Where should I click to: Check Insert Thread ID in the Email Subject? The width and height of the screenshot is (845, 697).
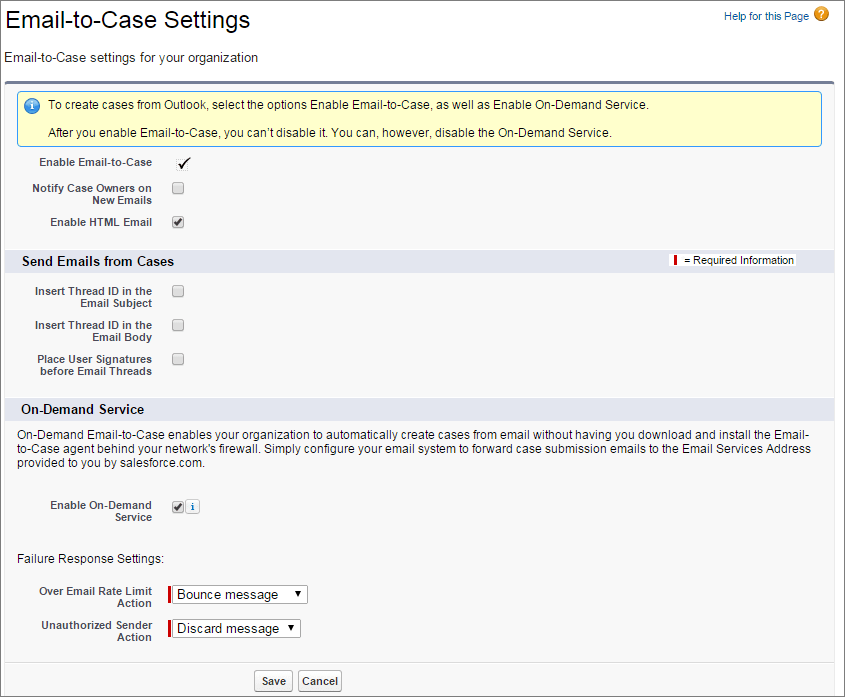point(178,291)
